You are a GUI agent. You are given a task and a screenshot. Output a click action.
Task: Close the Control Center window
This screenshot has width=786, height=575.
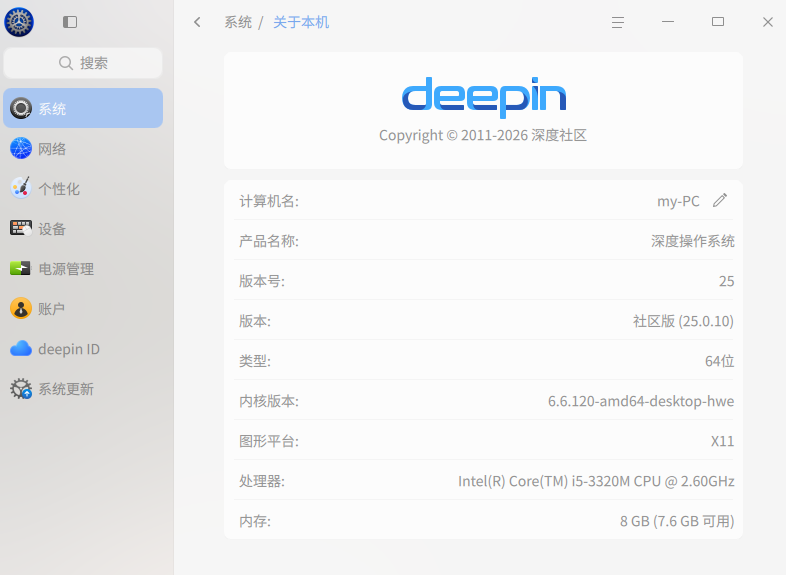tap(768, 22)
